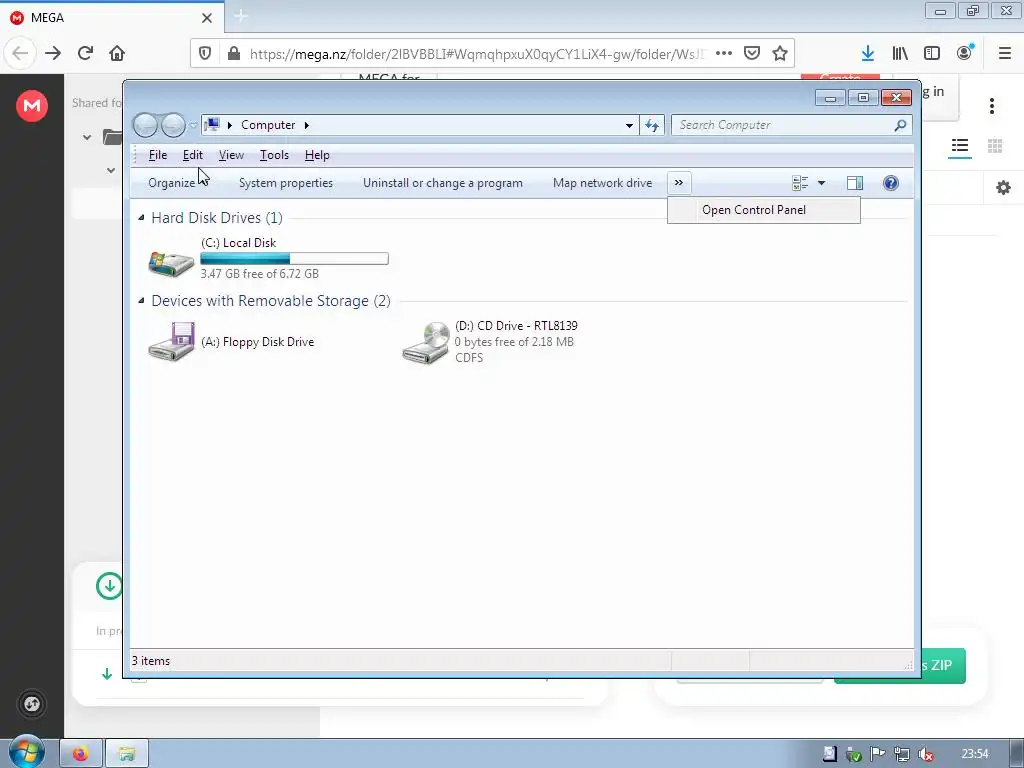Screen dimensions: 1024x768
Task: Switch MEGA to grid view
Action: pyautogui.click(x=995, y=146)
